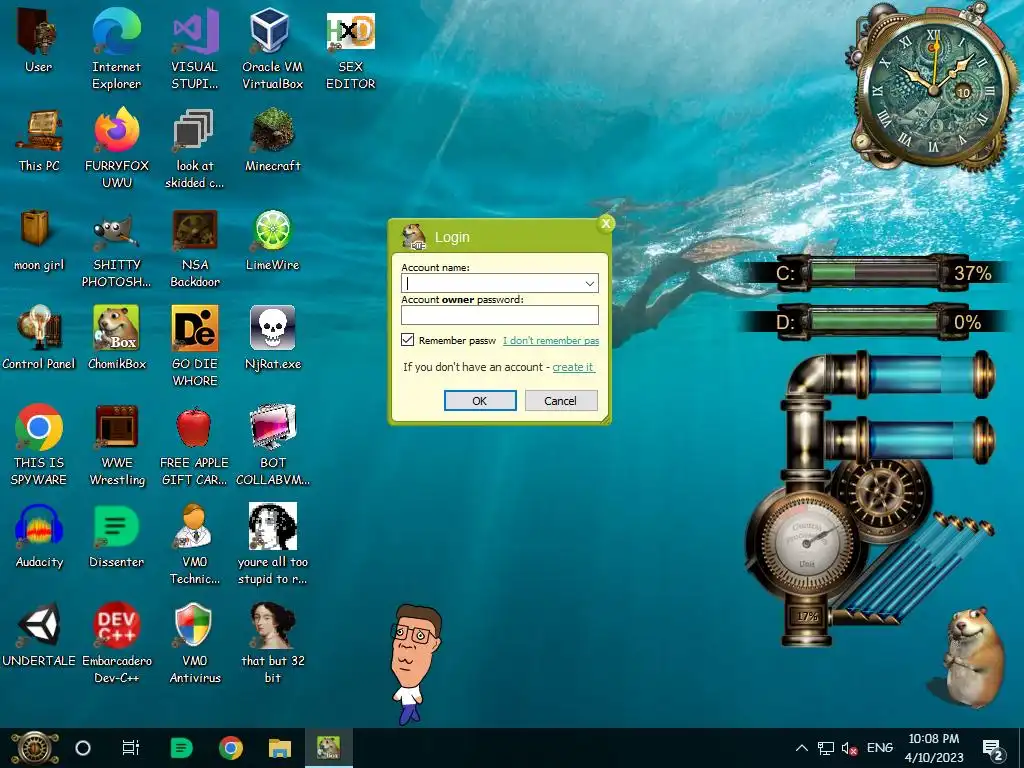Click the C: drive usage bar
Image resolution: width=1024 pixels, height=768 pixels.
[x=872, y=272]
